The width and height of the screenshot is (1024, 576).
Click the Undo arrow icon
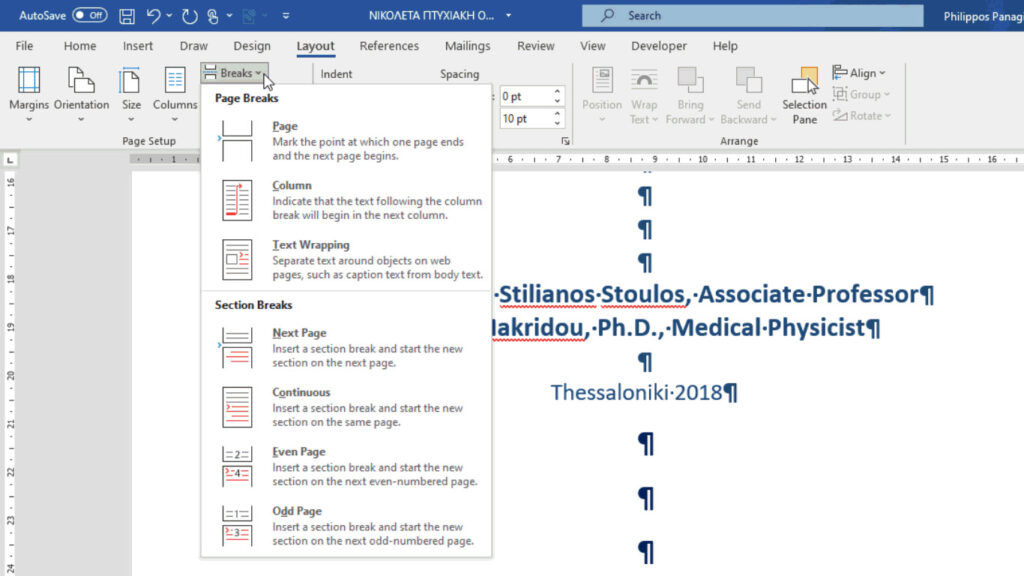click(153, 16)
